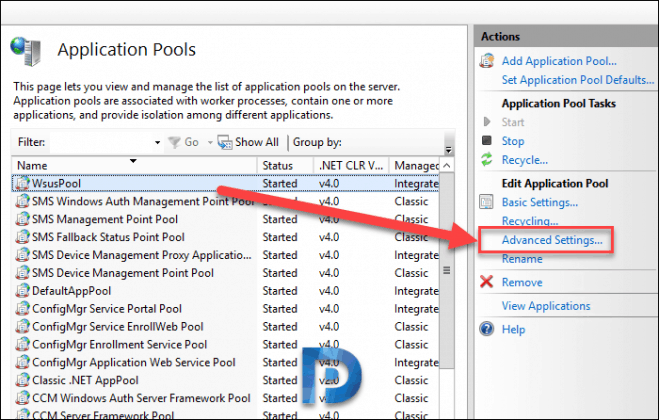Select Classic .NET AppPool name
Viewport: 659px width, 420px height.
point(85,380)
